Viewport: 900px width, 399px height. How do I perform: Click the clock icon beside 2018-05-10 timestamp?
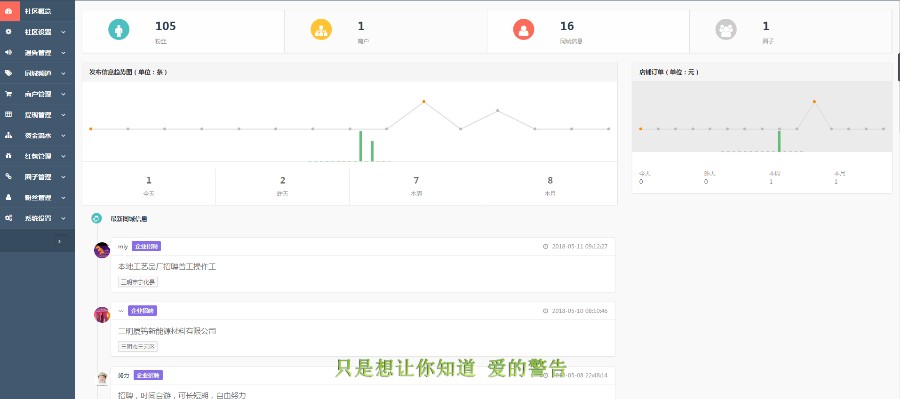[x=545, y=311]
